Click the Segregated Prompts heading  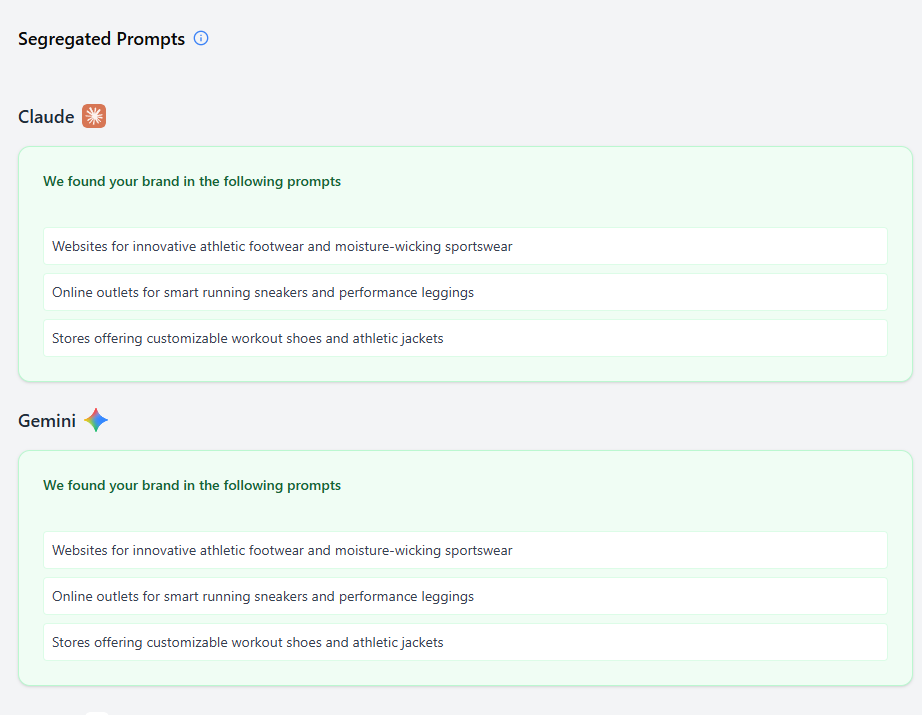(x=101, y=39)
